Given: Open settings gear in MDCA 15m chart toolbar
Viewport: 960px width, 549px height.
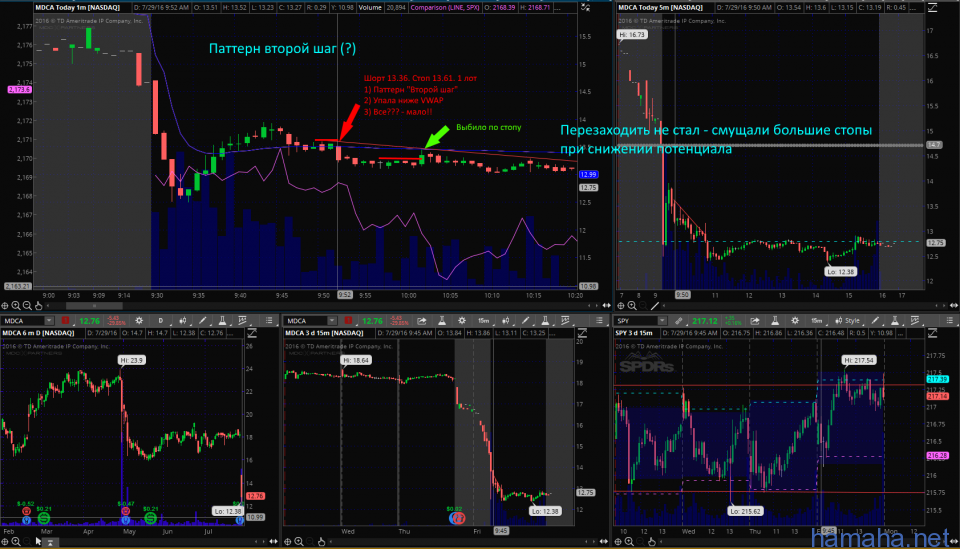Looking at the screenshot, I should (462, 321).
